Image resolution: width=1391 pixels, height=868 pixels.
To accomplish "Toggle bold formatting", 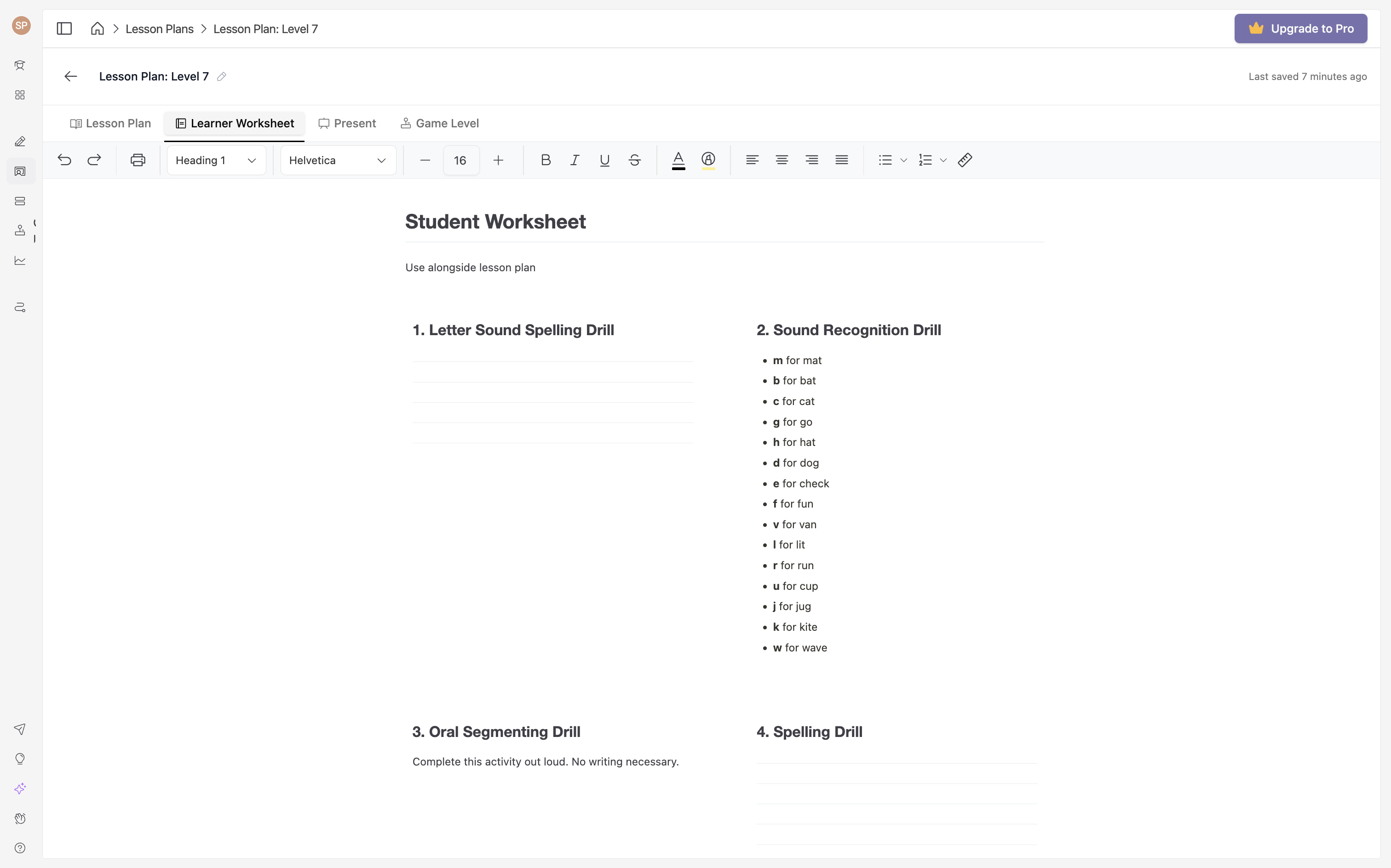I will tap(545, 160).
